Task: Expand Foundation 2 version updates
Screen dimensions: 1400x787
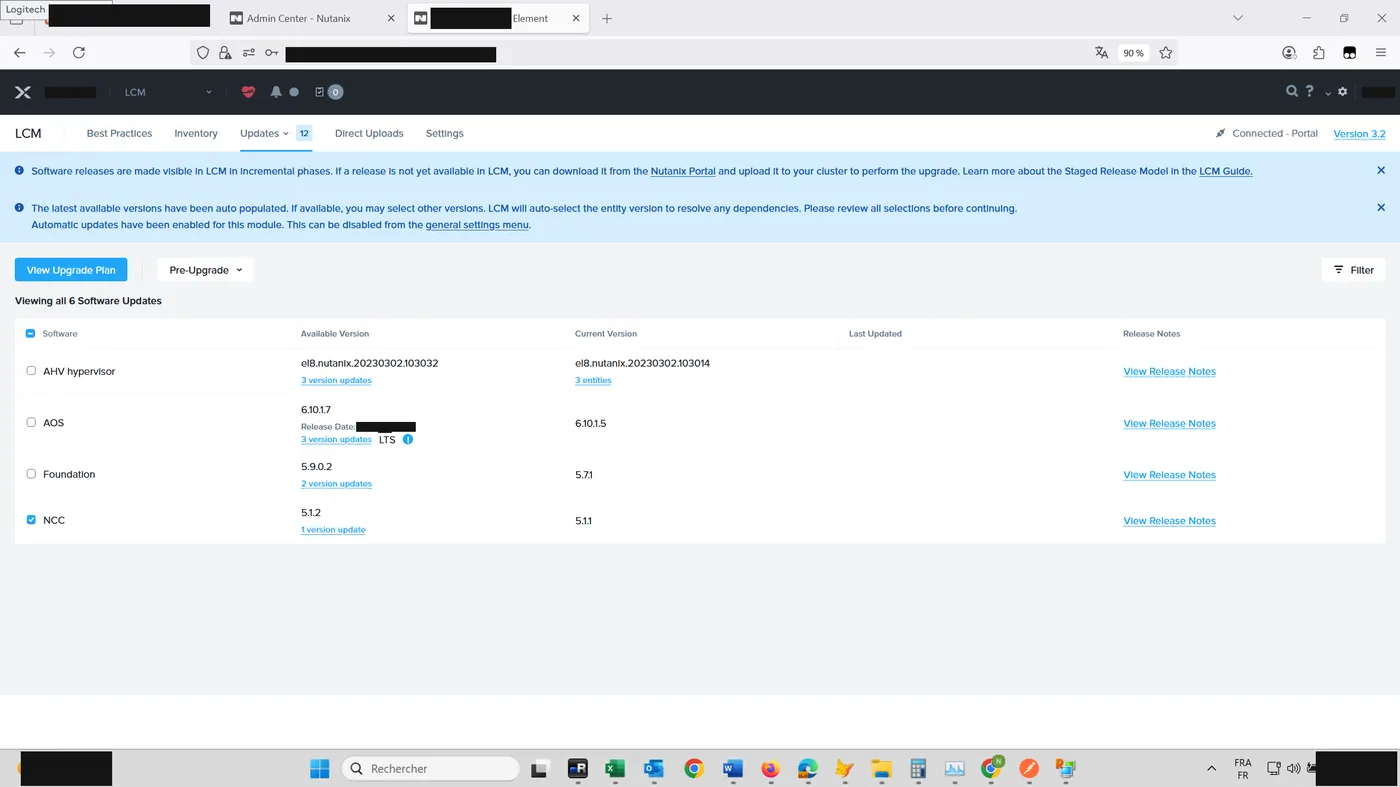Action: click(x=336, y=484)
